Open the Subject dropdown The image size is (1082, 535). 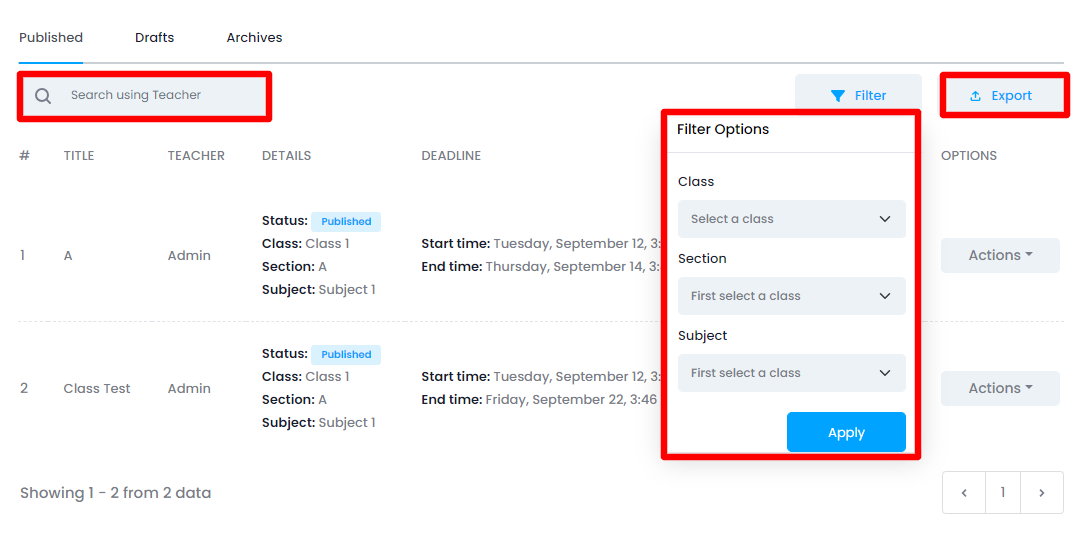pyautogui.click(x=791, y=373)
